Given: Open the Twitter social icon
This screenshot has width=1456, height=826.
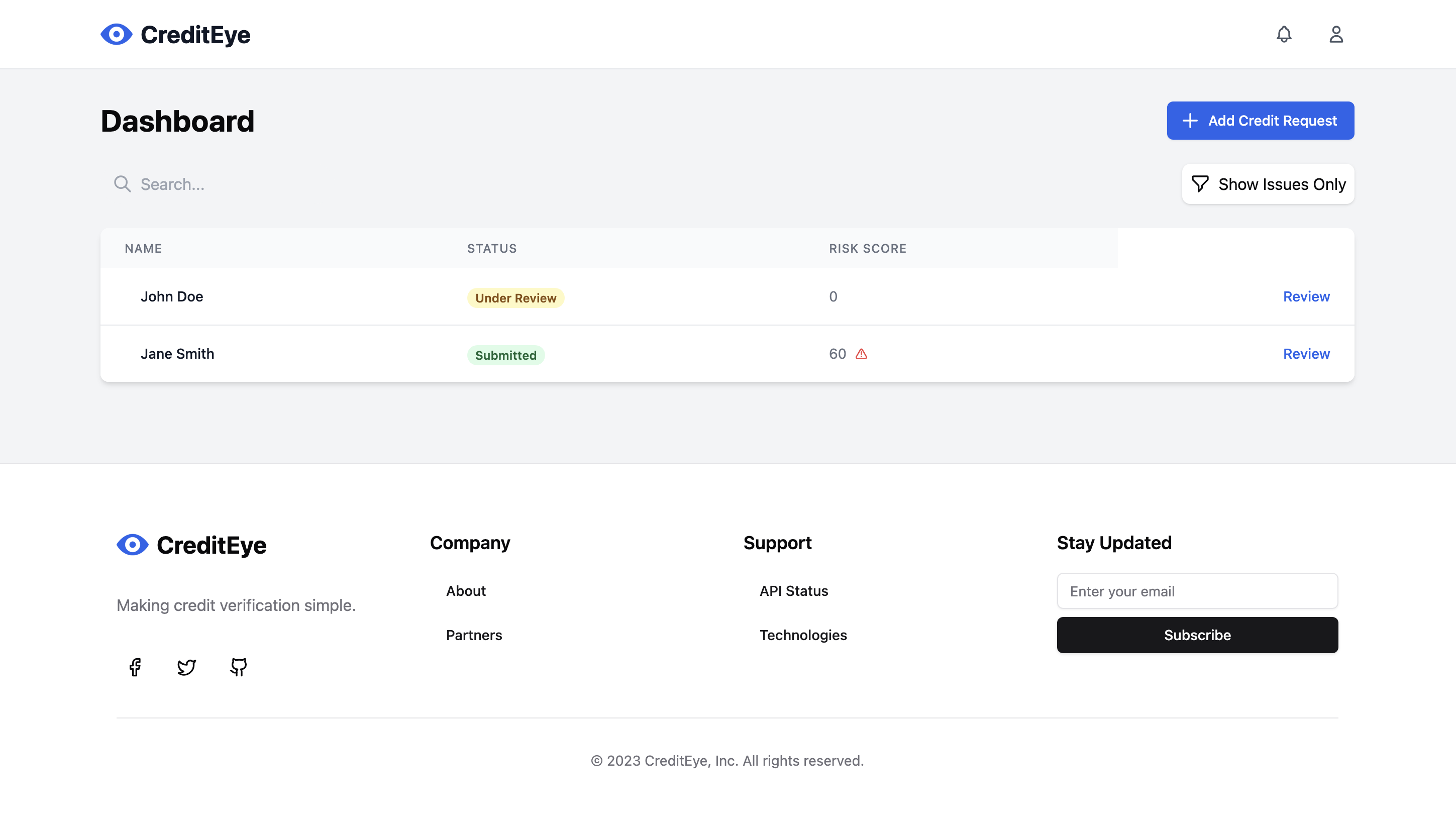Looking at the screenshot, I should click(x=186, y=667).
